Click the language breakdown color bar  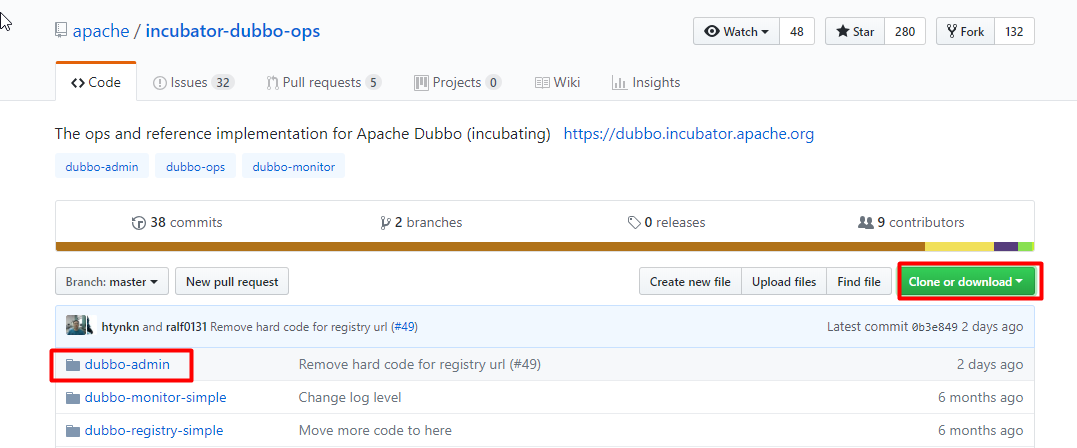point(545,246)
